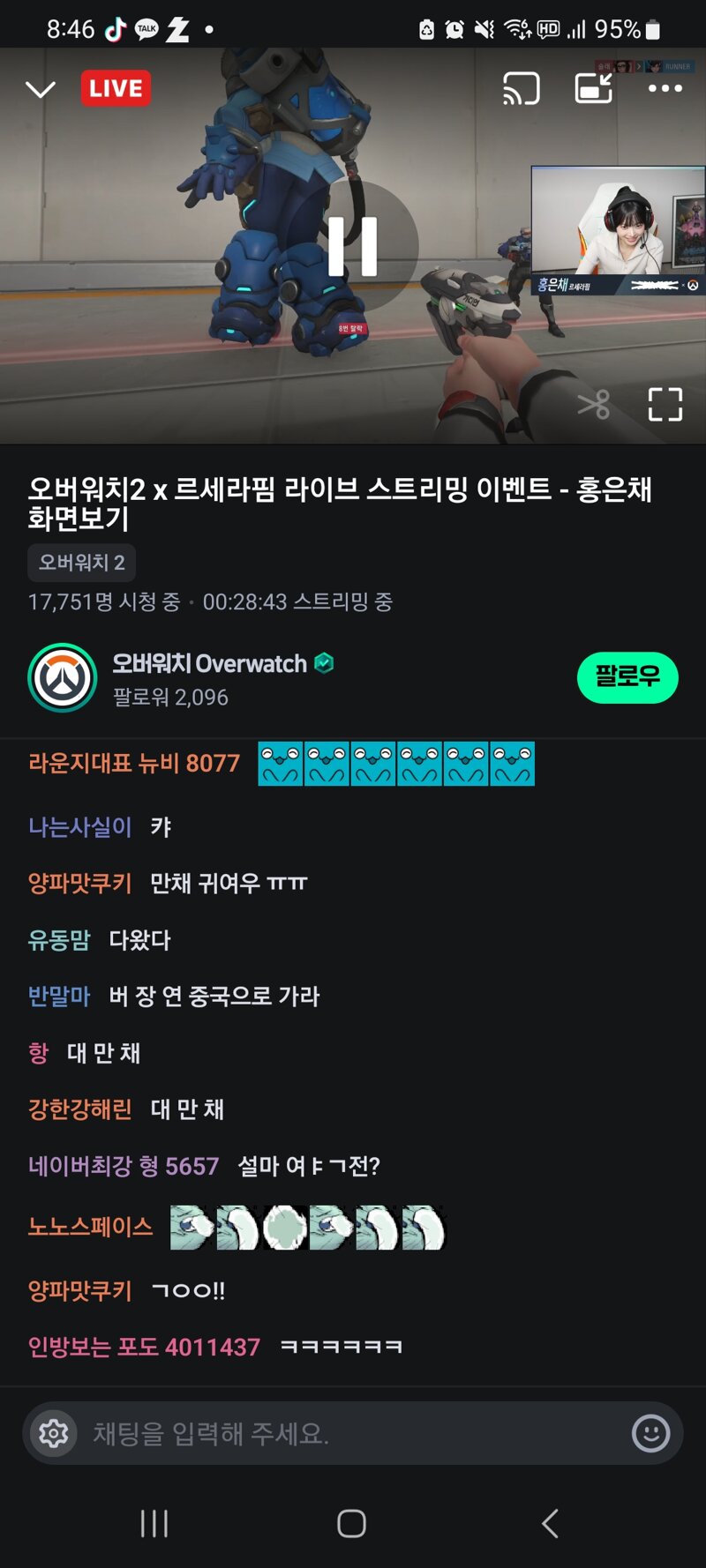Tap the streamer webcam overlay

[618, 230]
